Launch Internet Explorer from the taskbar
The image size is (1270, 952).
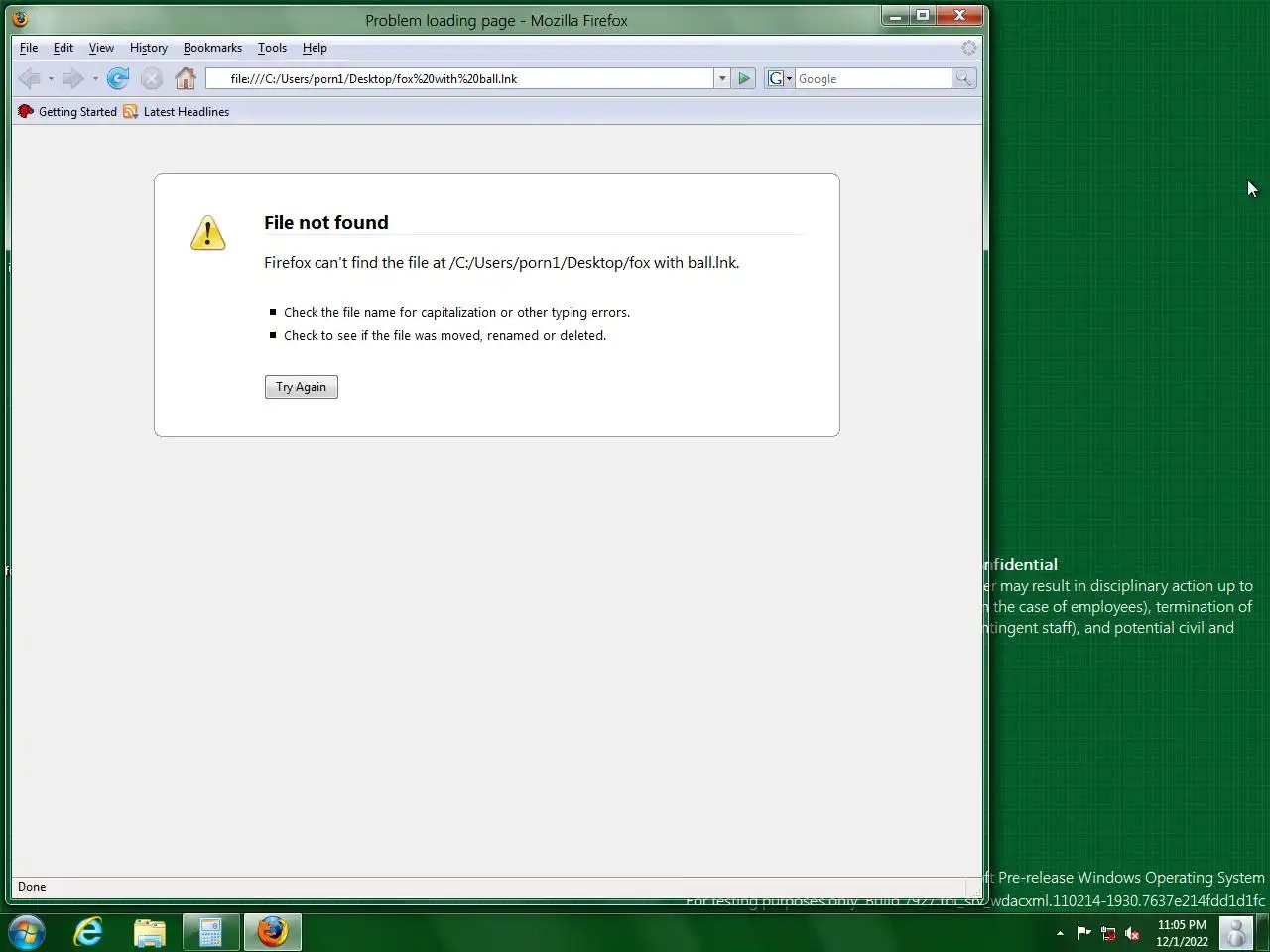point(89,932)
